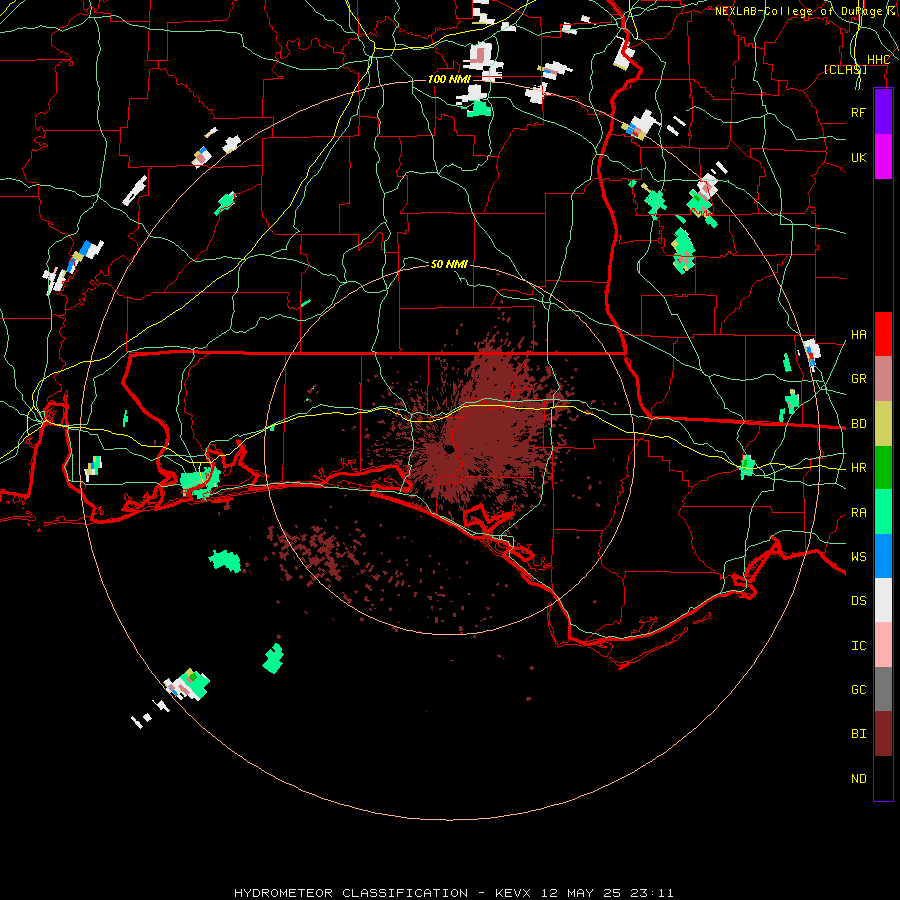Image resolution: width=900 pixels, height=900 pixels.
Task: Click the GC gray legend swatch
Action: click(x=883, y=689)
